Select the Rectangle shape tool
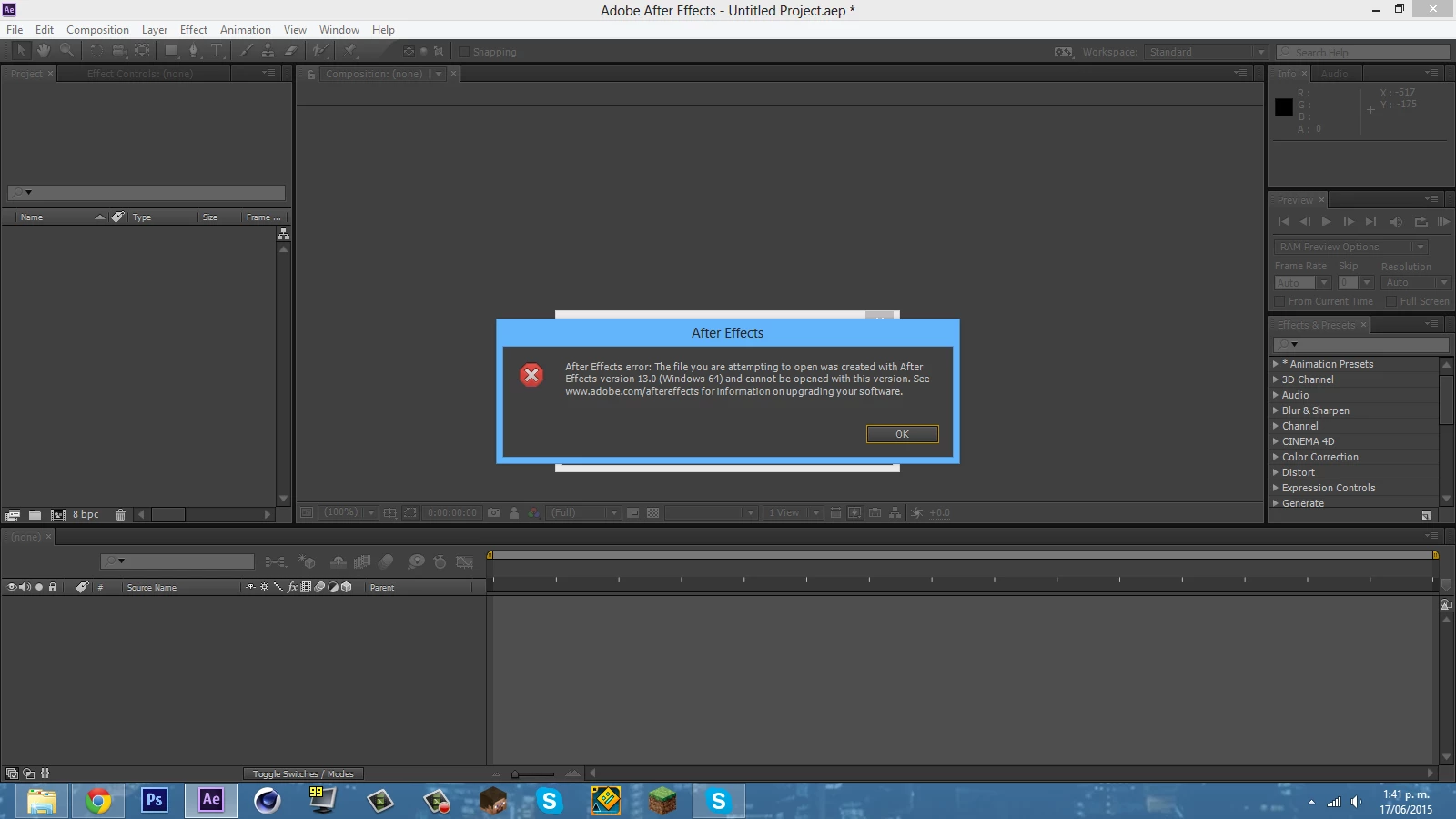1456x819 pixels. click(171, 51)
